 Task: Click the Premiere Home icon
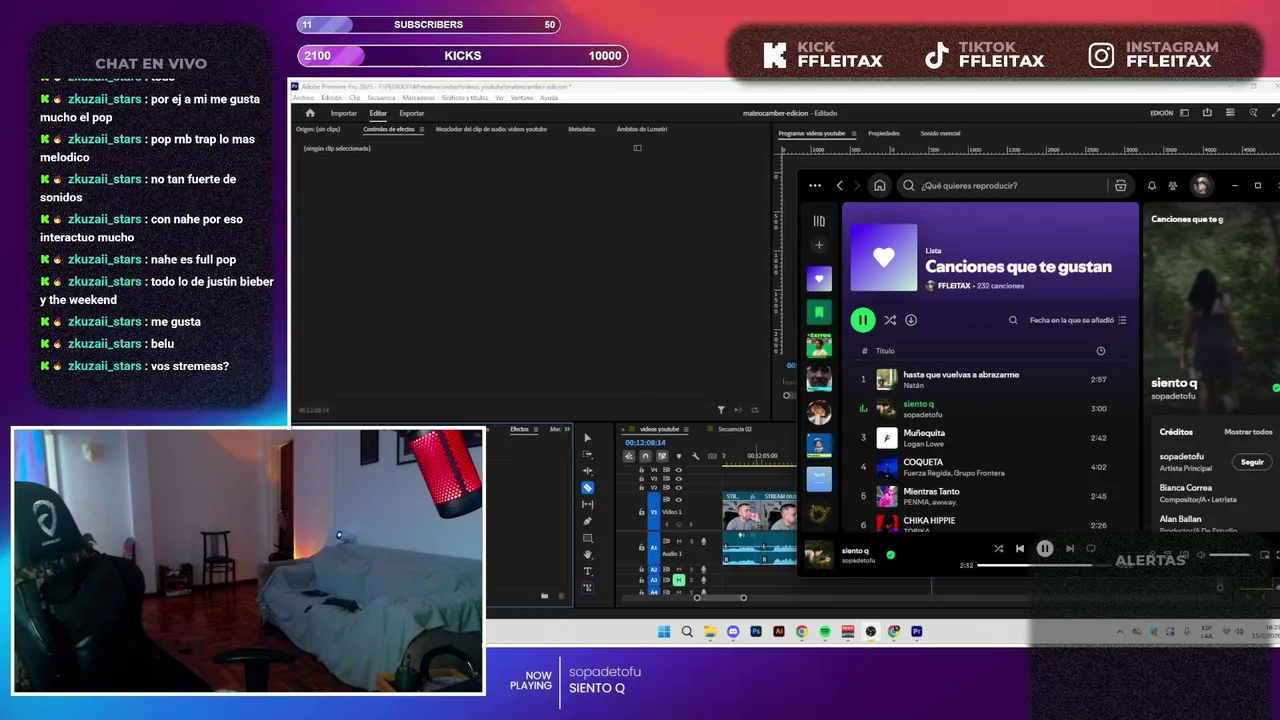click(310, 113)
